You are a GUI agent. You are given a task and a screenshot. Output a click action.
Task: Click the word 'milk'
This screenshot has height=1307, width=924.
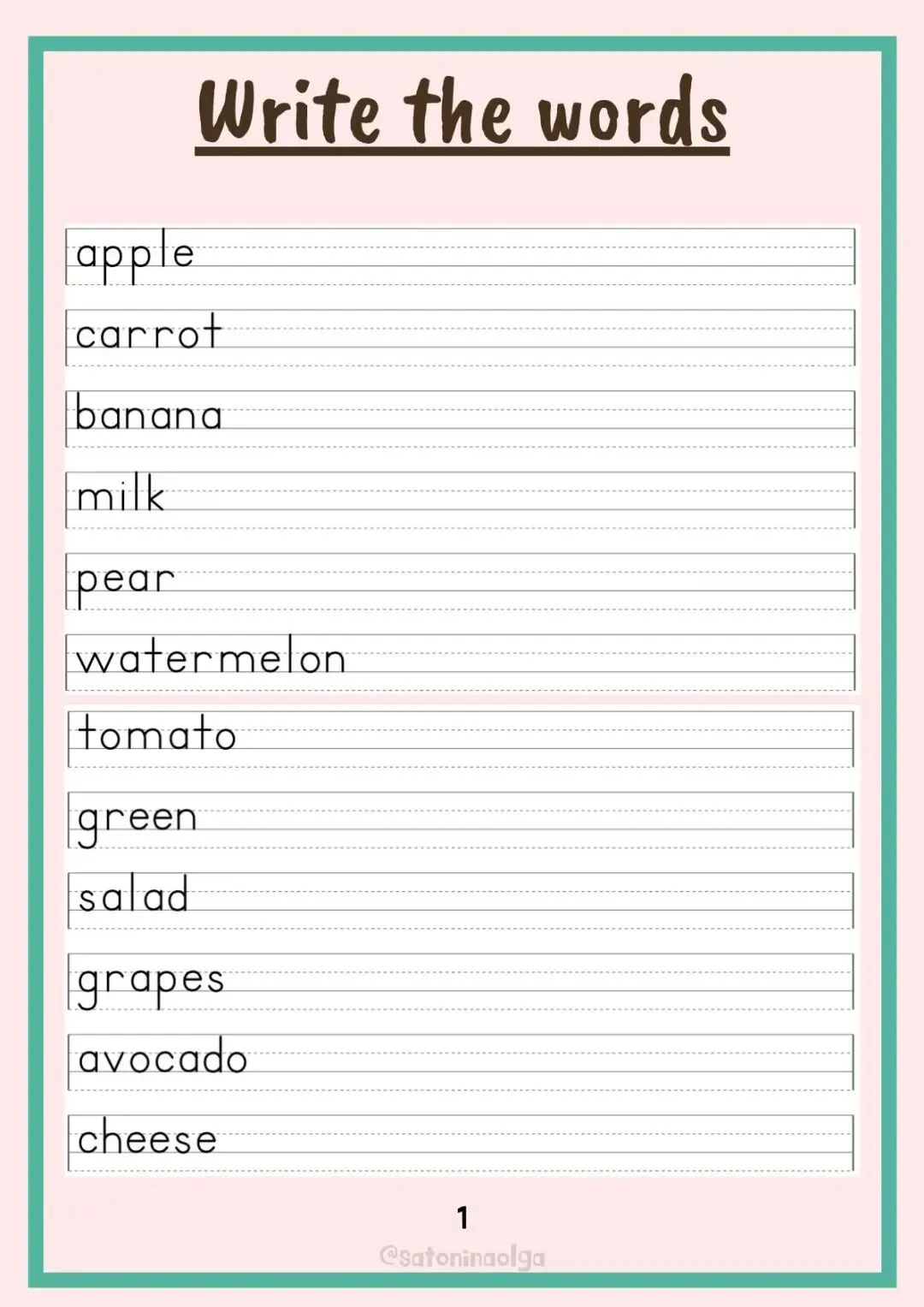pyautogui.click(x=120, y=493)
